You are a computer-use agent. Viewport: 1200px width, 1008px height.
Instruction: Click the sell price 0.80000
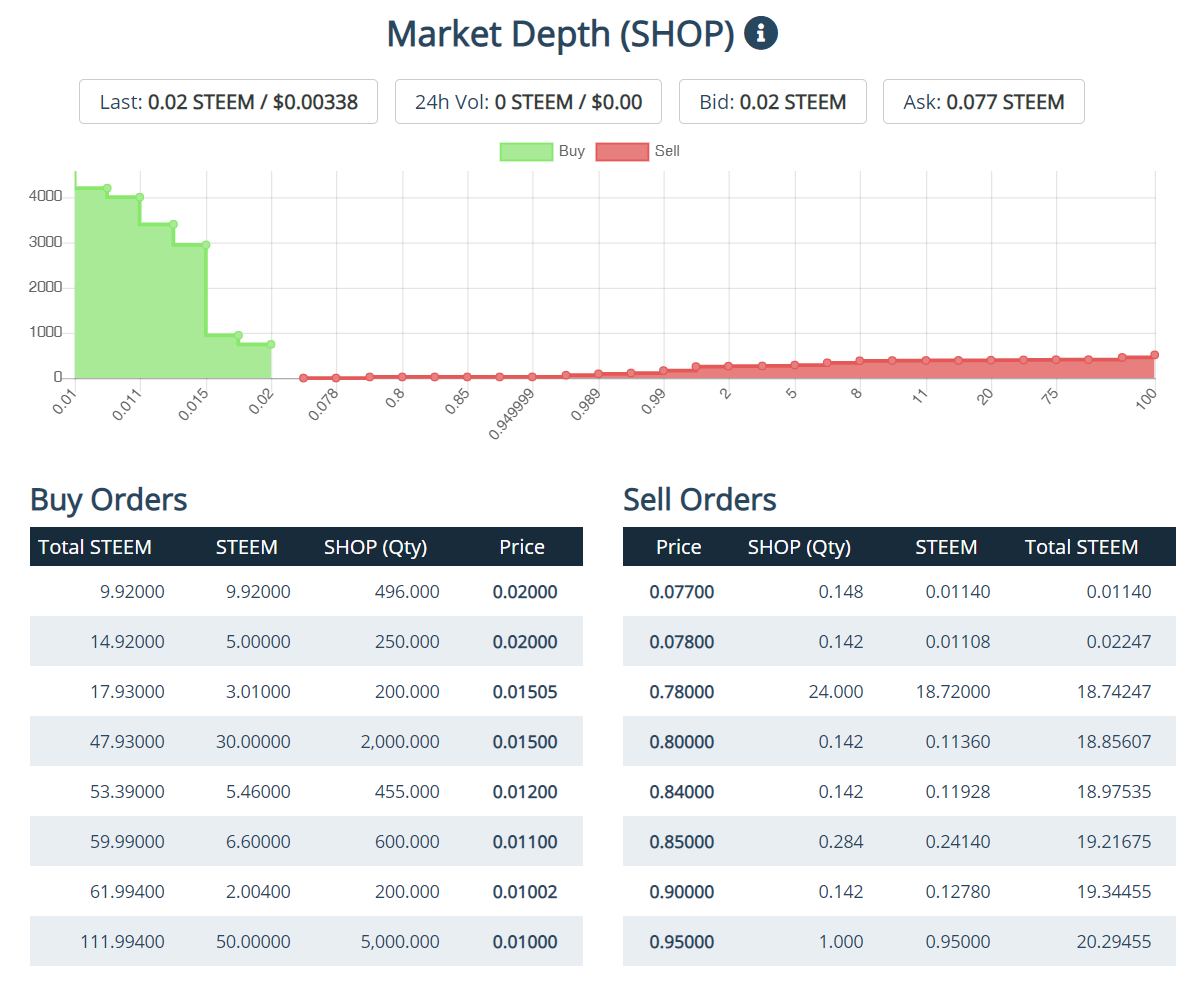coord(682,741)
